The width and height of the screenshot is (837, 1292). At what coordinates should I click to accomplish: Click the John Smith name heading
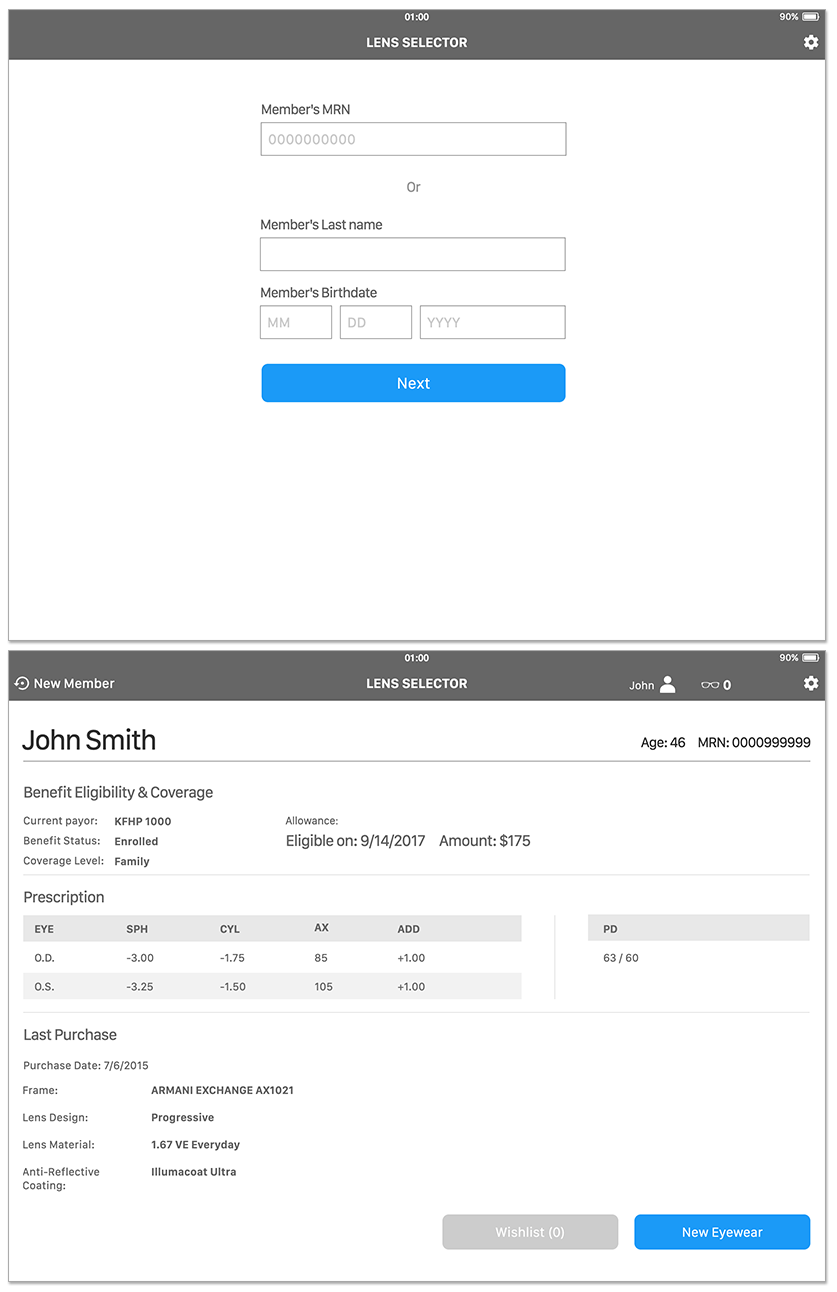click(89, 740)
